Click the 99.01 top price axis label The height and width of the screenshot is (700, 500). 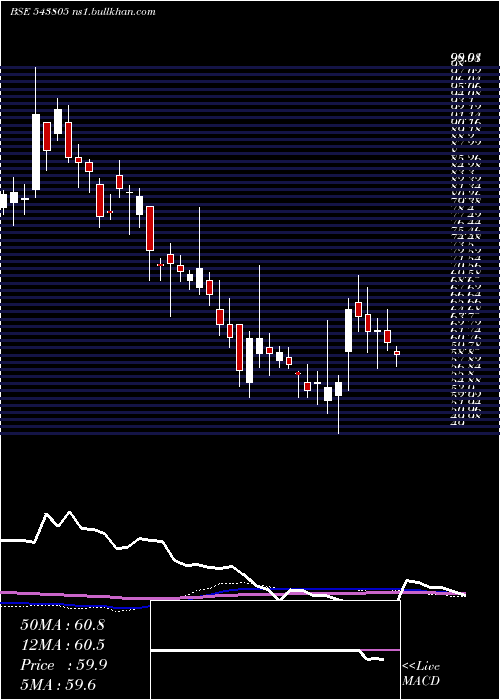[466, 58]
